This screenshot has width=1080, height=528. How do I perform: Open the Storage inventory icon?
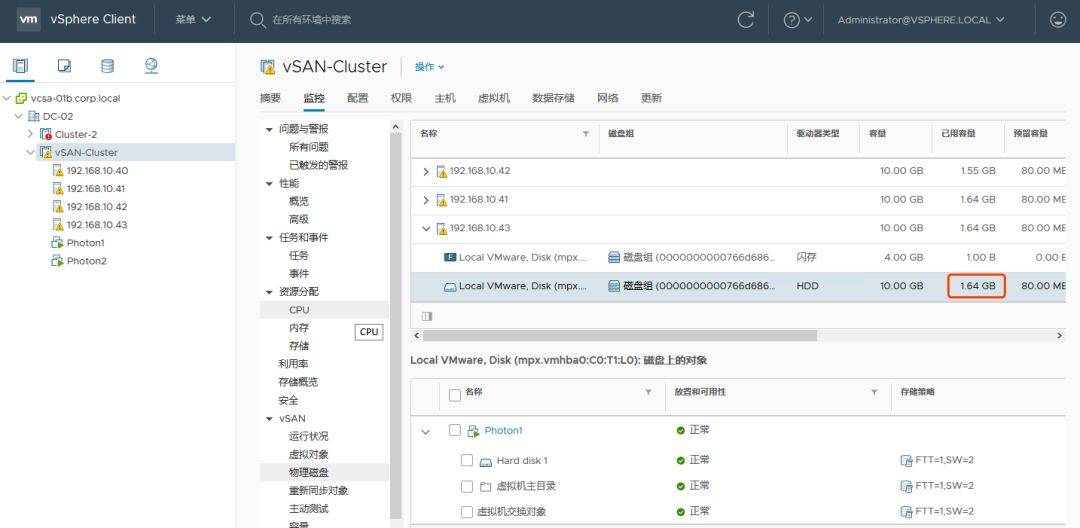tap(107, 66)
